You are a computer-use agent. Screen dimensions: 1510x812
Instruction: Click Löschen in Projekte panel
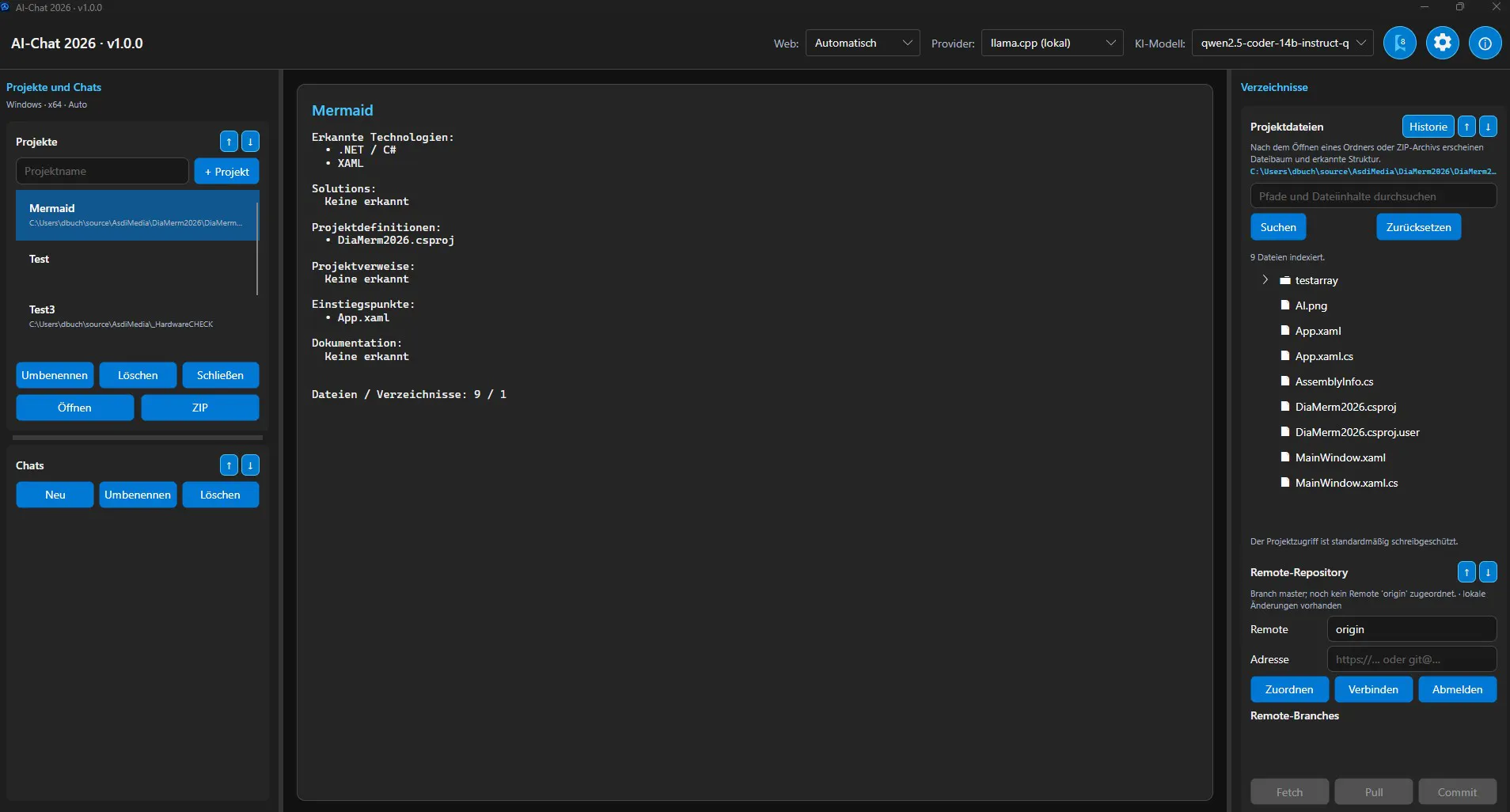pyautogui.click(x=138, y=375)
